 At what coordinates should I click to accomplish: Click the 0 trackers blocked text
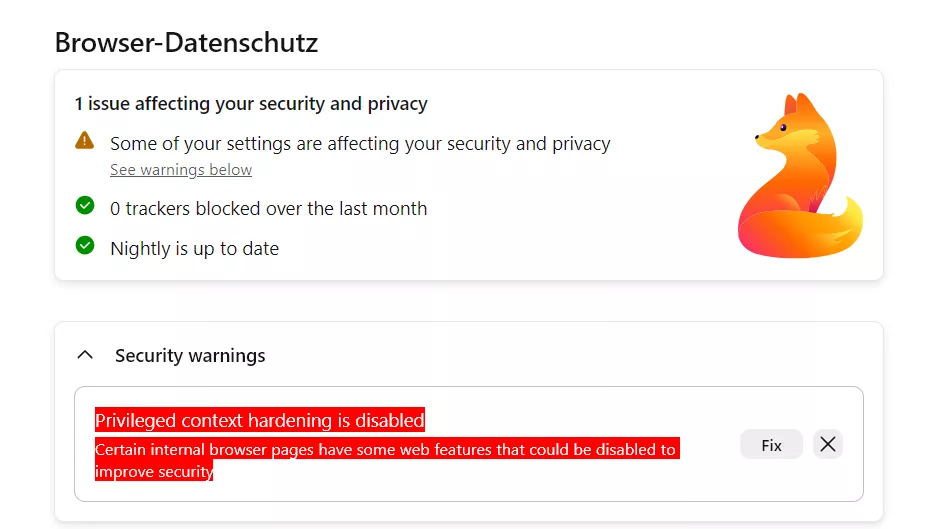pos(268,209)
